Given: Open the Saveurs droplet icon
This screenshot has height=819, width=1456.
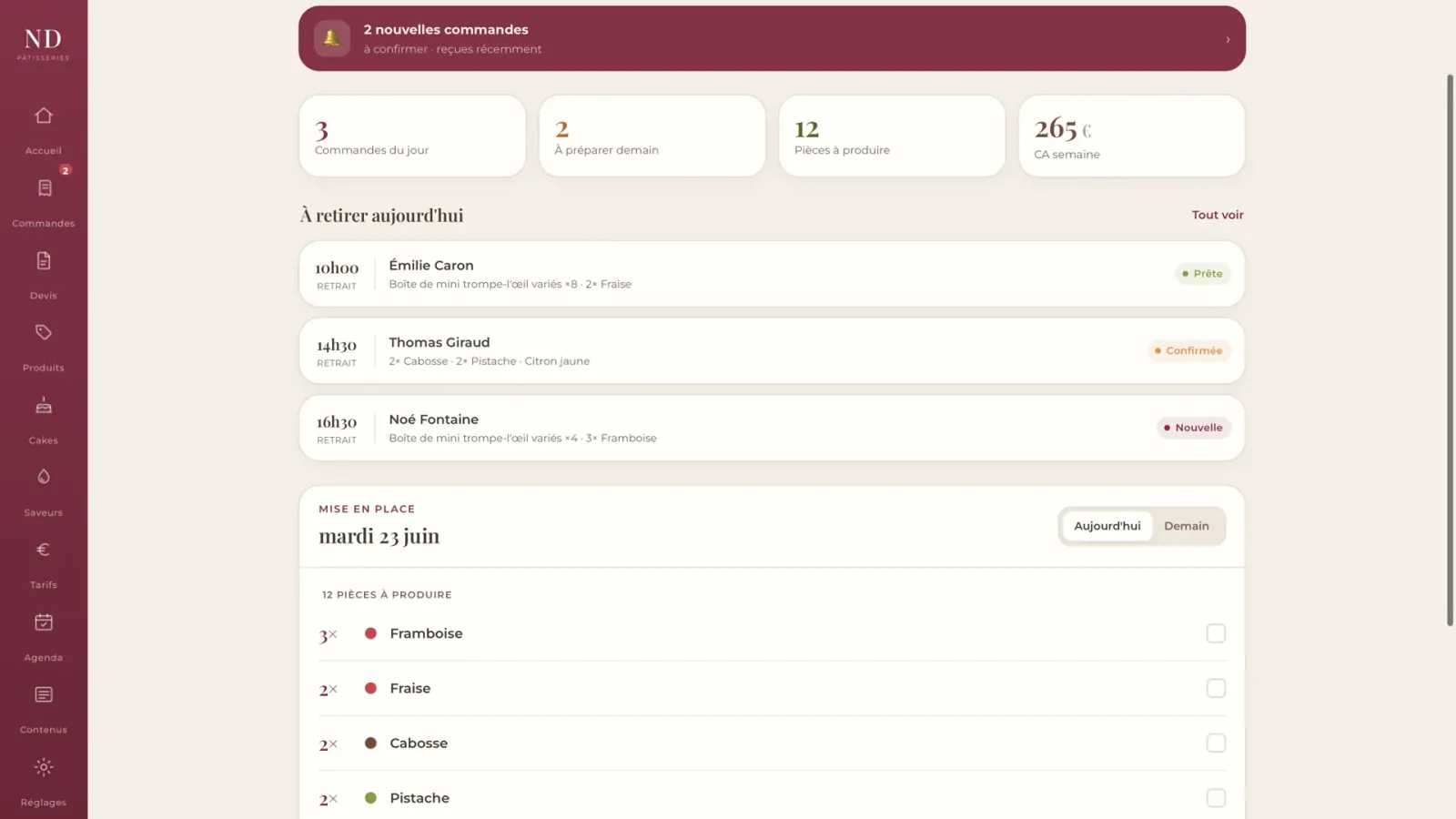Looking at the screenshot, I should pos(44,477).
